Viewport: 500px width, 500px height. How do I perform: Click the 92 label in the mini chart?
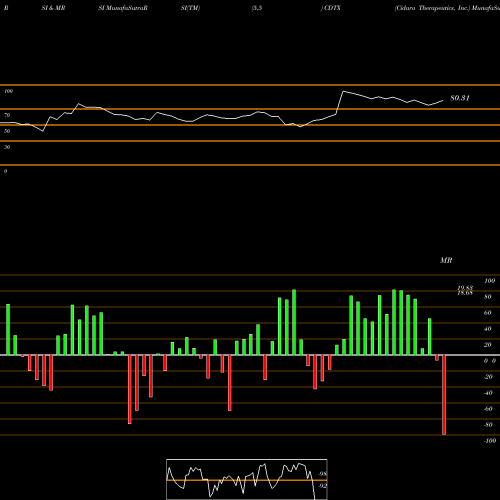[x=323, y=486]
